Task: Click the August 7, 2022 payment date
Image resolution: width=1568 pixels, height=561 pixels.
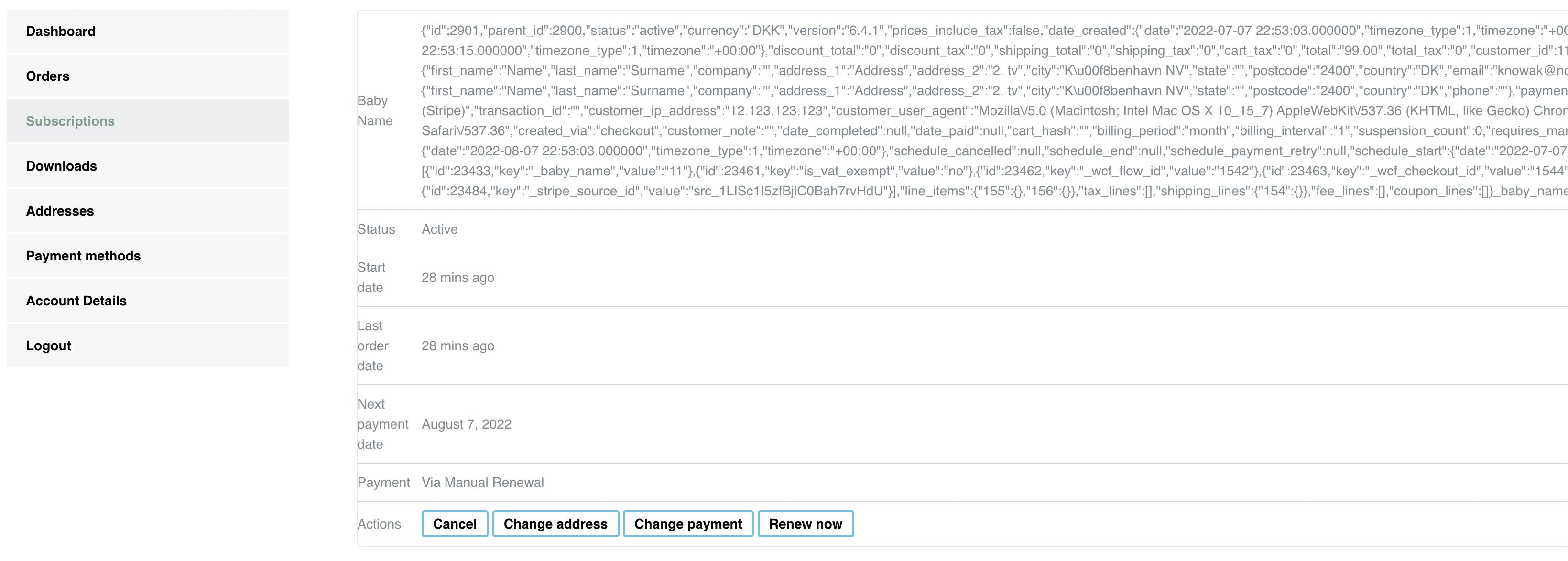Action: 466,425
